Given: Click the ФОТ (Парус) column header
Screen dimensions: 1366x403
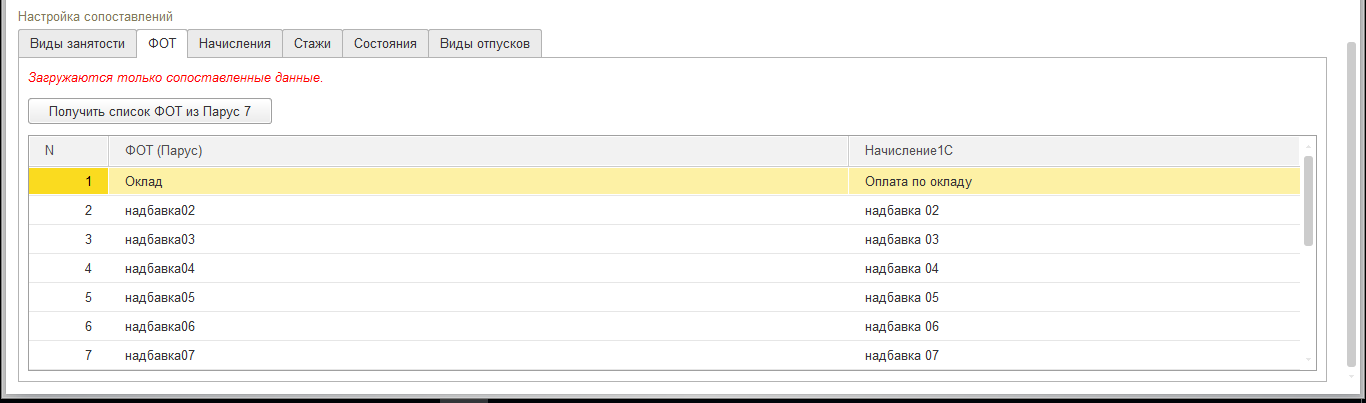Looking at the screenshot, I should pyautogui.click(x=164, y=151).
